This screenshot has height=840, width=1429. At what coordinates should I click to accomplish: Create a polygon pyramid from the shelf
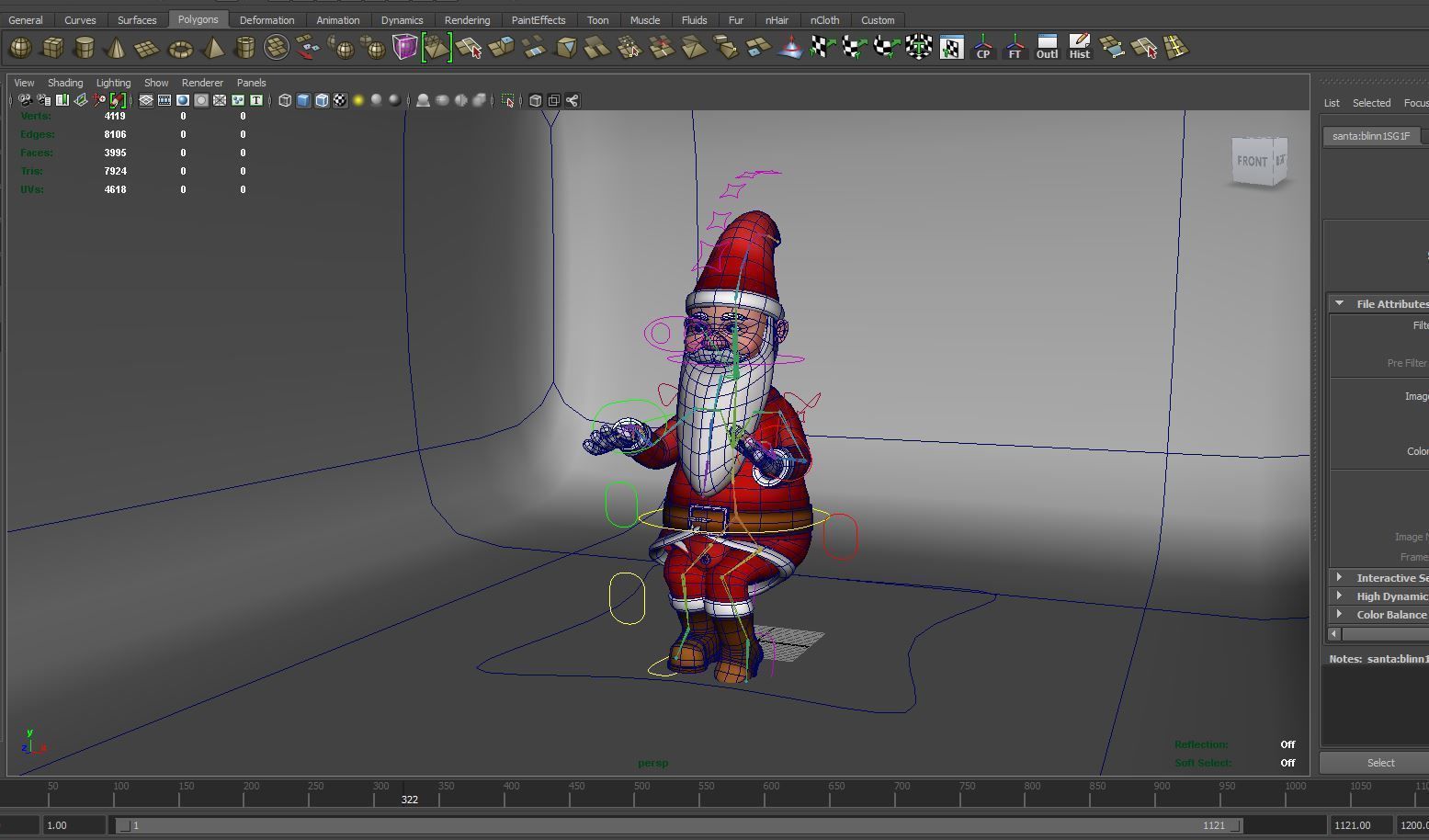[212, 47]
